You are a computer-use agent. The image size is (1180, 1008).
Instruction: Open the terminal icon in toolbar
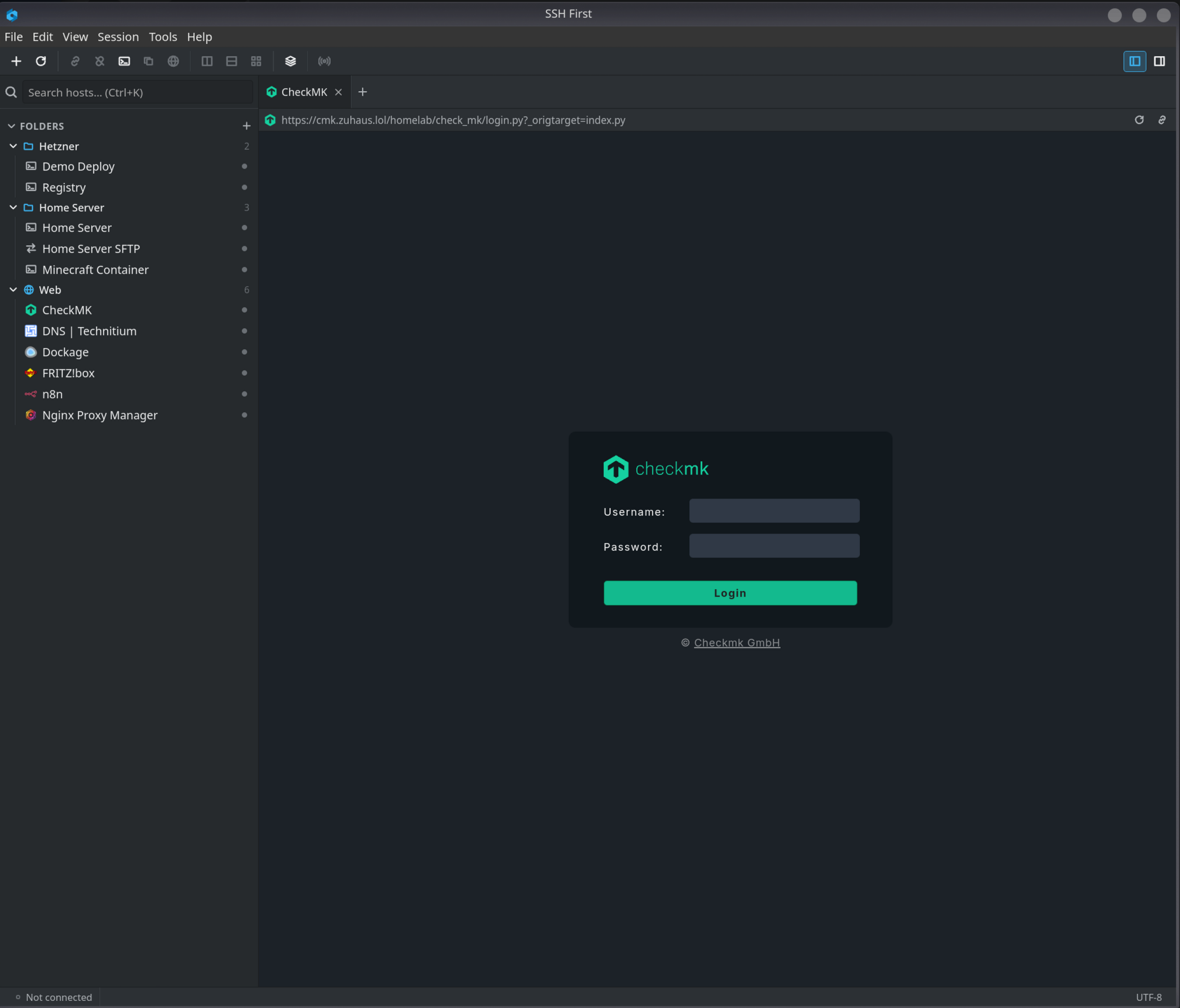pyautogui.click(x=124, y=61)
